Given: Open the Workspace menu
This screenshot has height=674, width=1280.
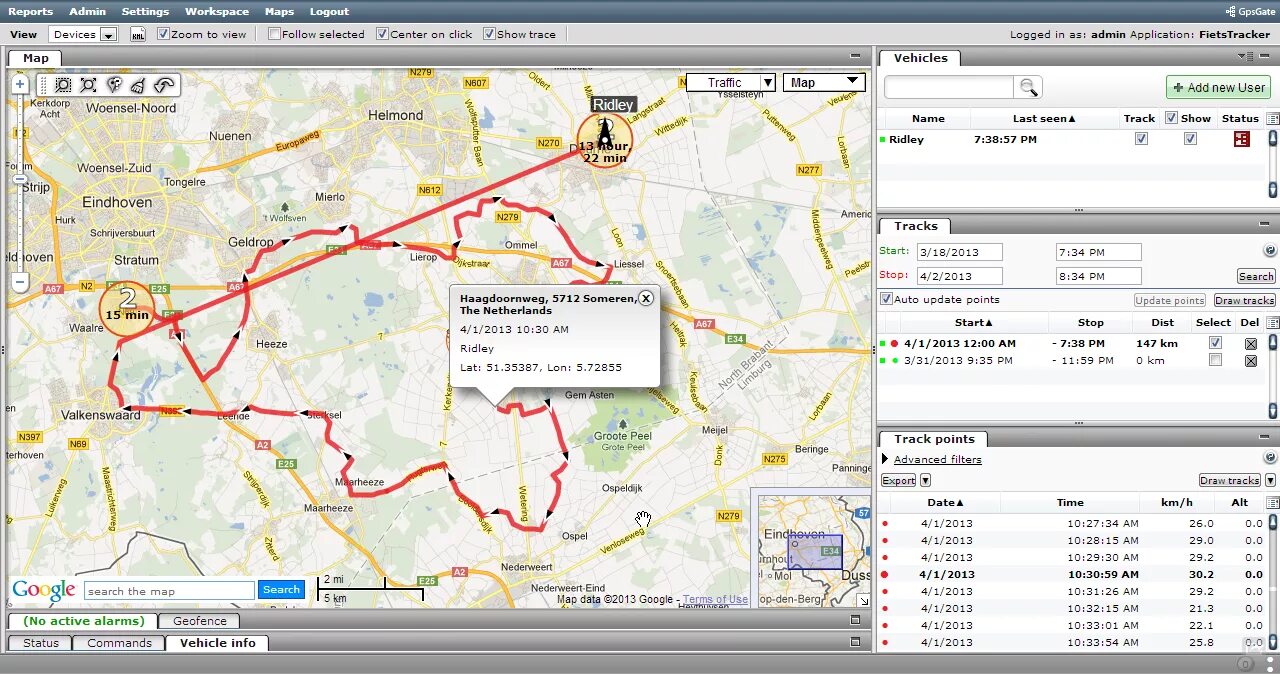Looking at the screenshot, I should 217,11.
